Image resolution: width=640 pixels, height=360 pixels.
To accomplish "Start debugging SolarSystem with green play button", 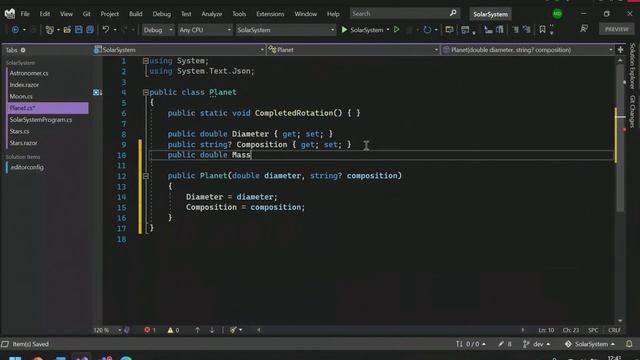I will 362,30.
